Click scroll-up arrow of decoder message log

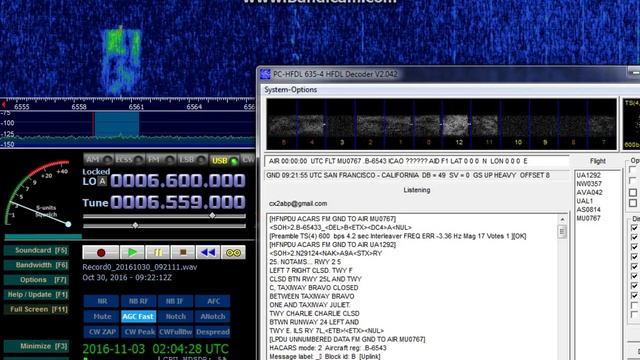(x=562, y=220)
